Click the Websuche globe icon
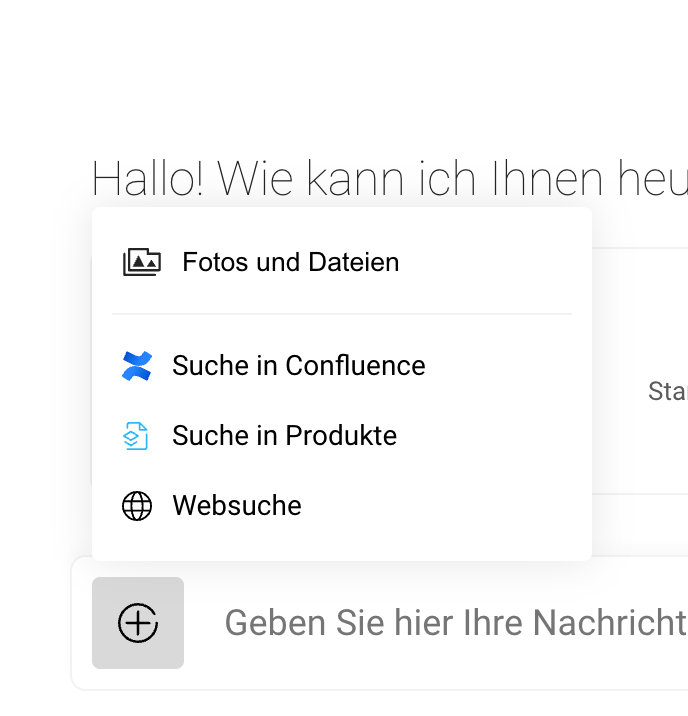Viewport: 688px width, 716px height. [x=136, y=506]
